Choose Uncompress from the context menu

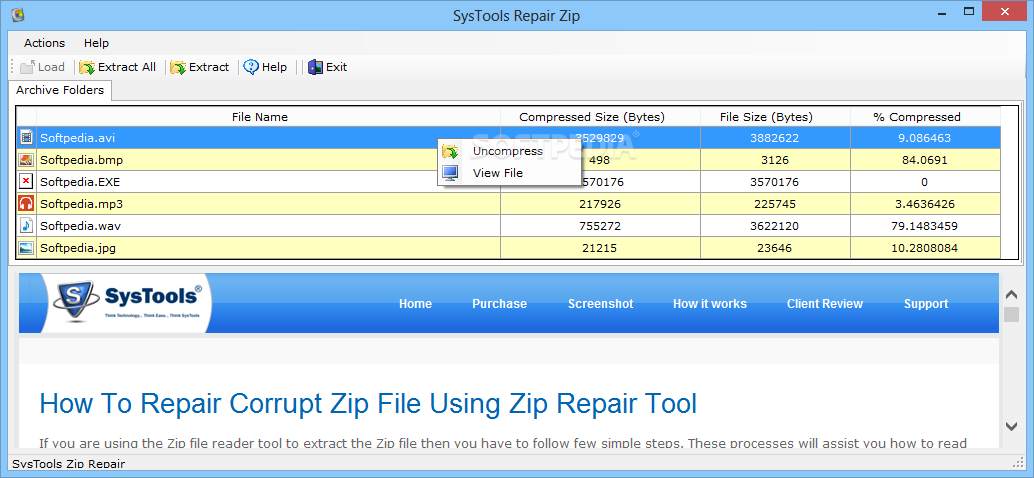(508, 151)
